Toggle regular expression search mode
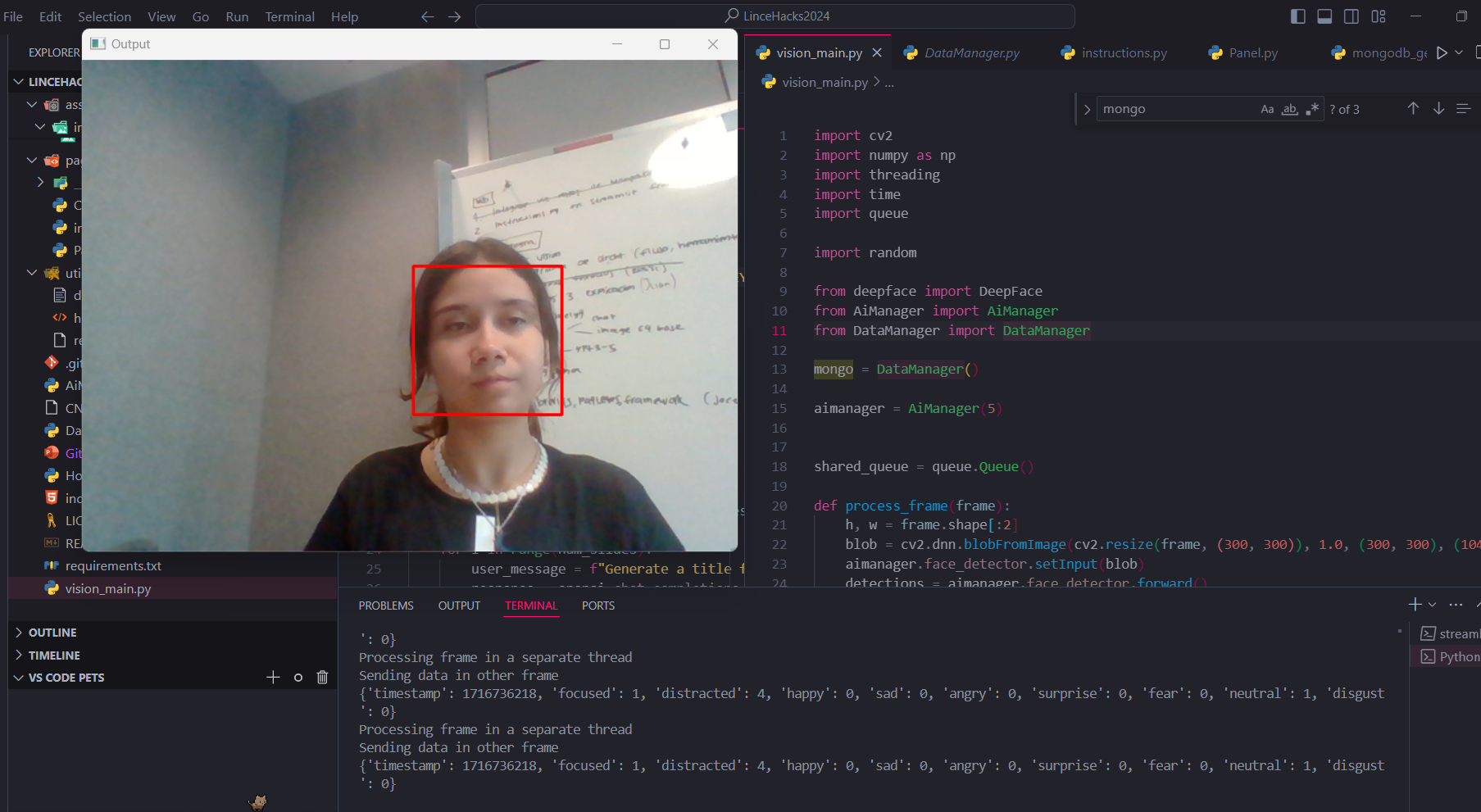The image size is (1481, 812). click(x=1312, y=108)
